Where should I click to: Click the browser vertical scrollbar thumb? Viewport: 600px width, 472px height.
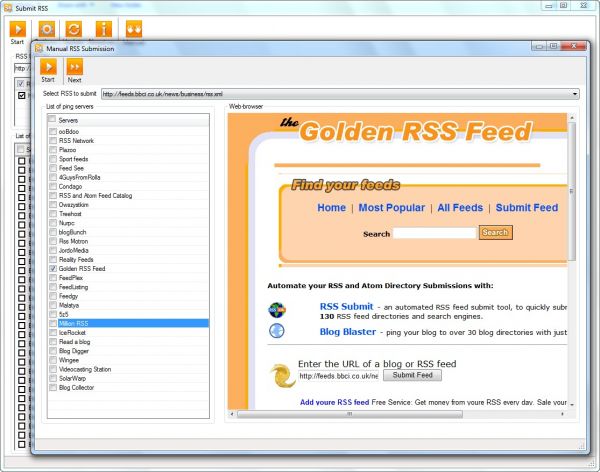571,191
